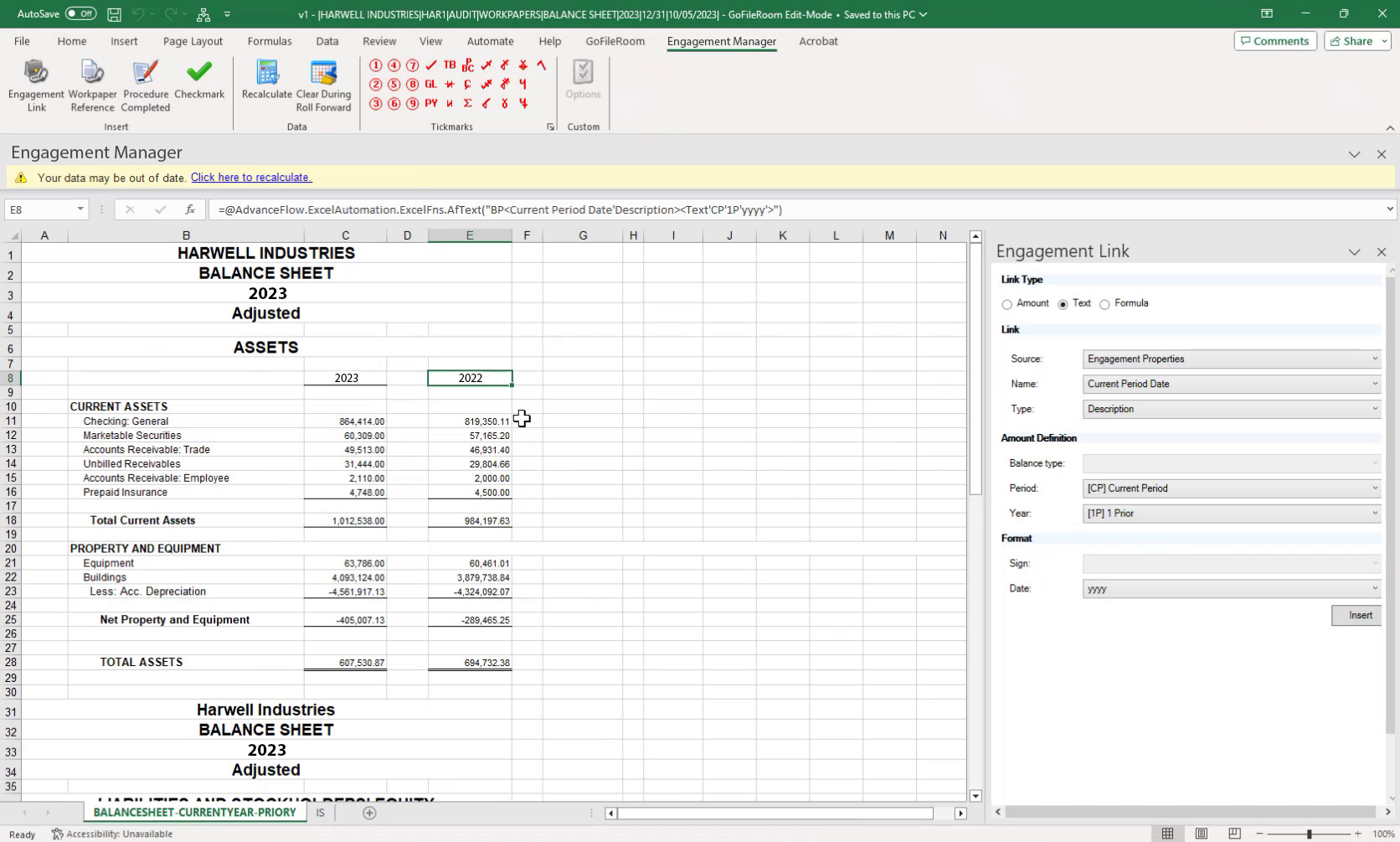Open the Source dropdown showing Engagement Properties
Screen dimensions: 1400x842
(x=1231, y=359)
